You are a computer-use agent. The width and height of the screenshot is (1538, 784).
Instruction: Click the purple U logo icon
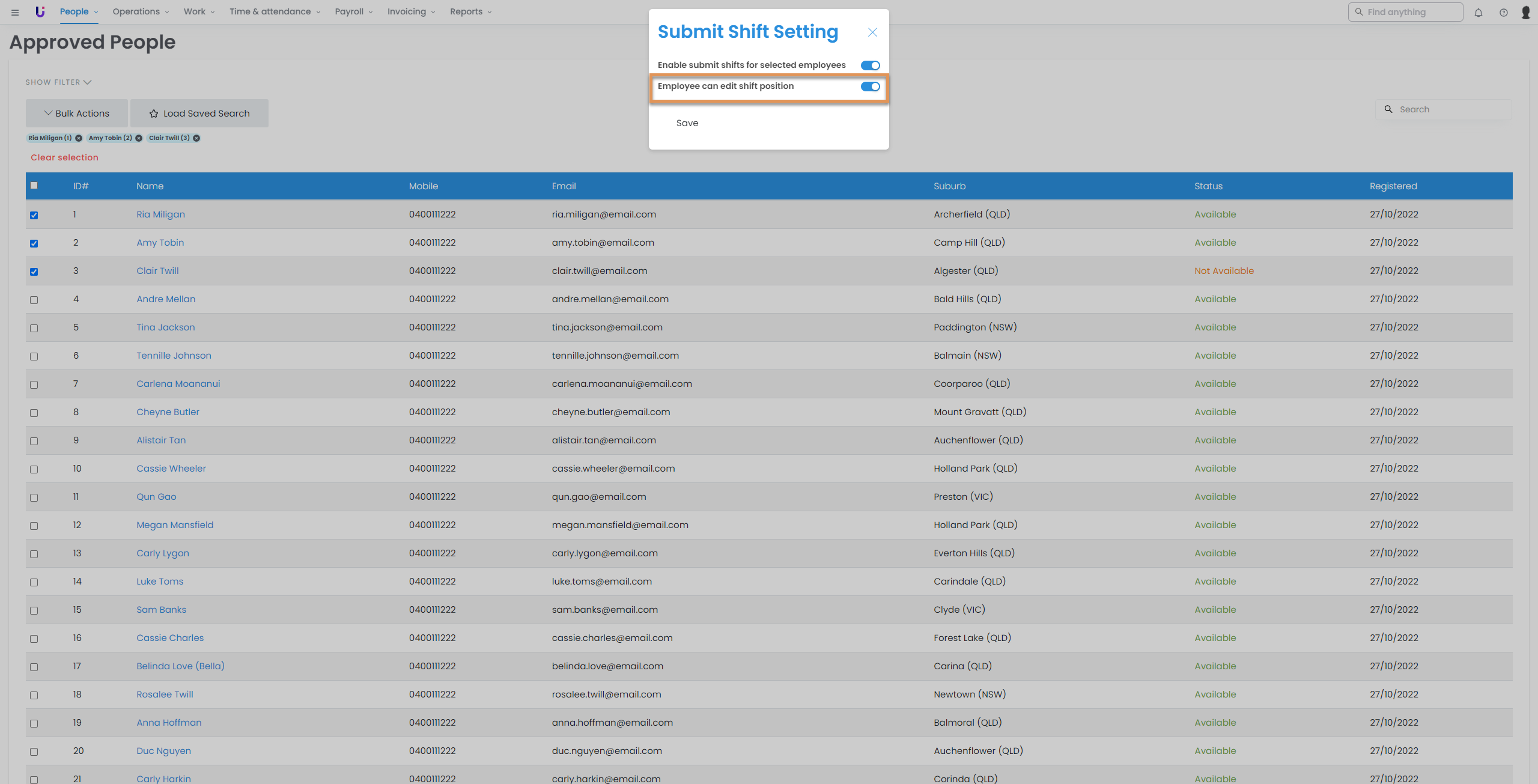[x=40, y=11]
